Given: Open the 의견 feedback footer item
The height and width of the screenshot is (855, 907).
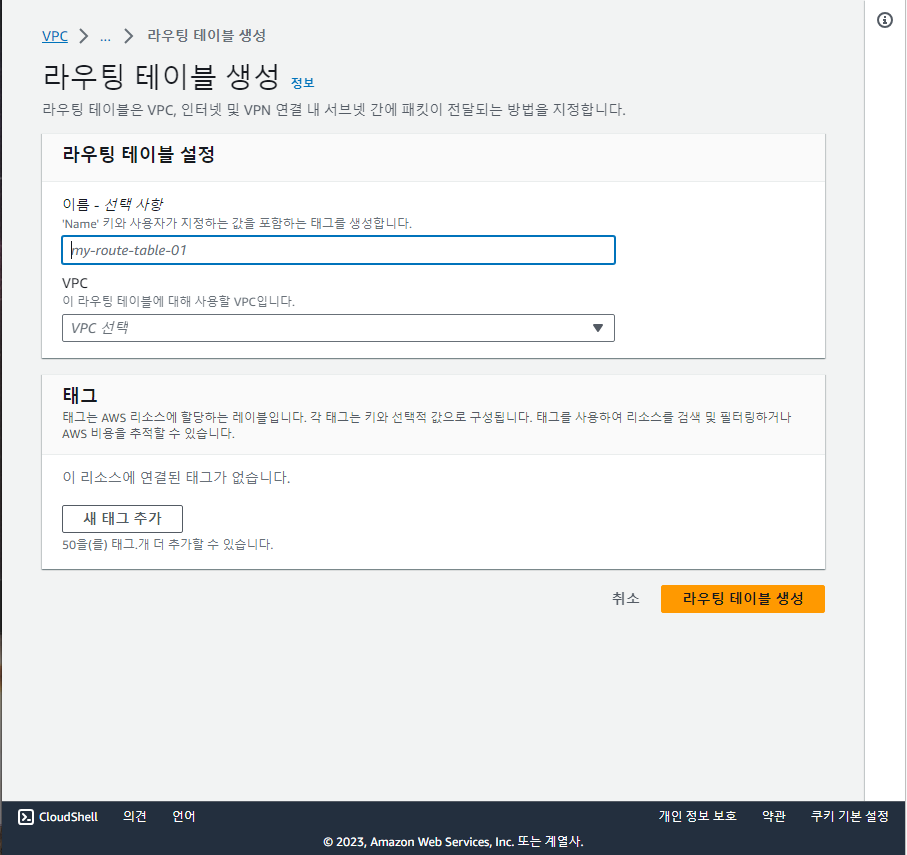Looking at the screenshot, I should coord(135,816).
